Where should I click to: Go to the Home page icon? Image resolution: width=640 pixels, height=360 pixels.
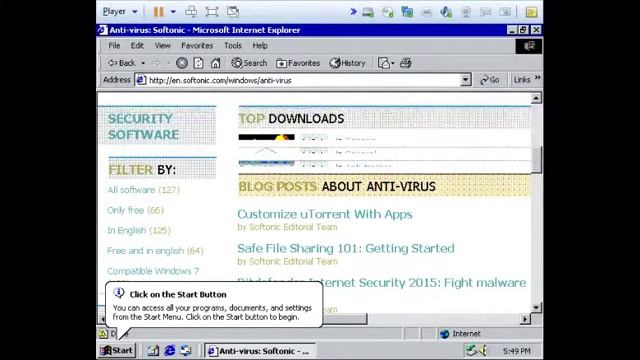click(x=216, y=63)
